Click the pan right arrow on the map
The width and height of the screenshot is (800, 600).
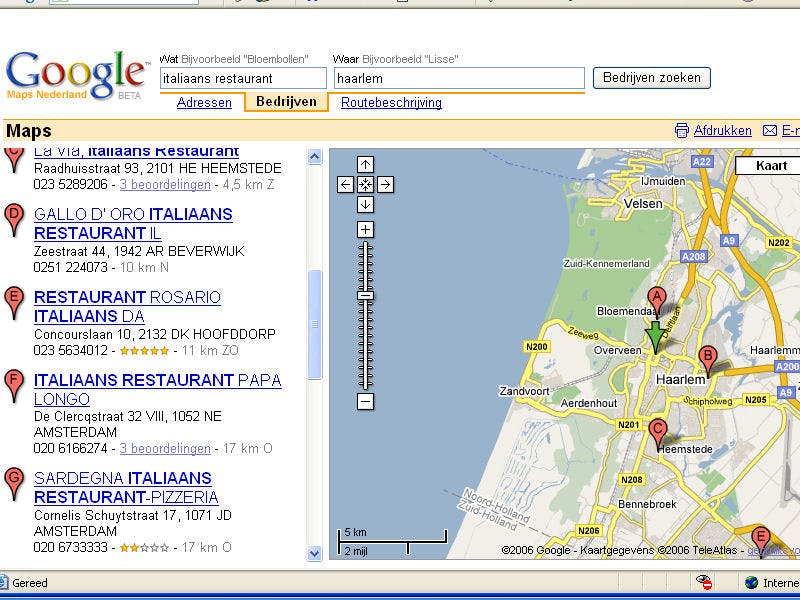click(x=387, y=184)
